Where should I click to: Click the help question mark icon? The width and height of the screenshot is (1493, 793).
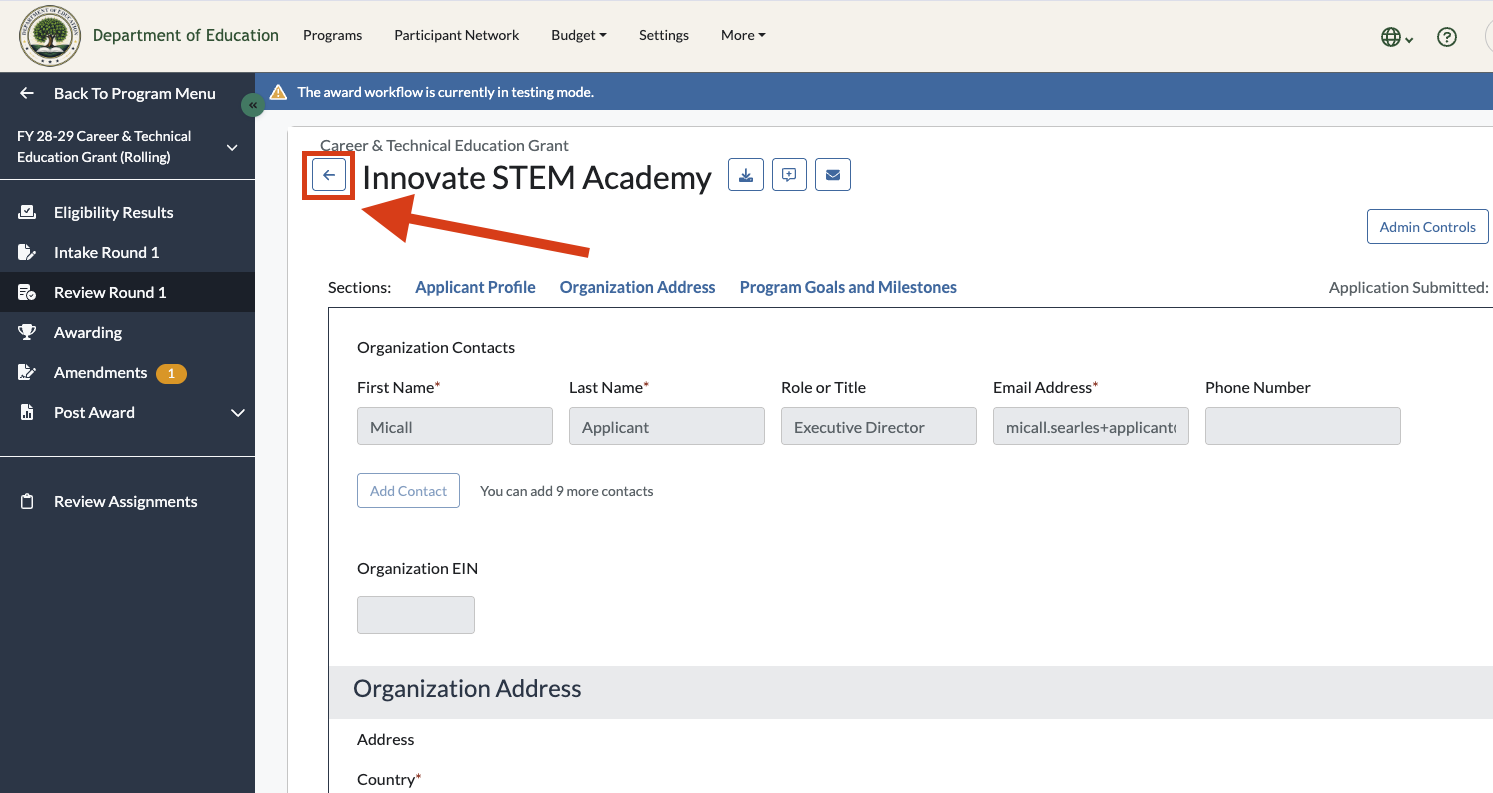tap(1446, 37)
